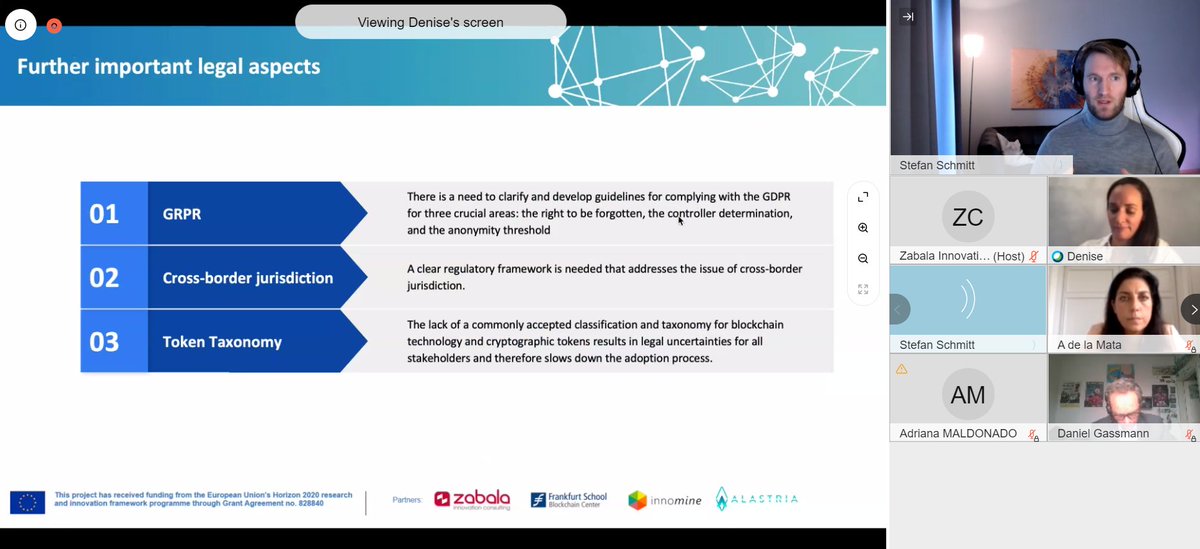Screen dimensions: 1200x549
Task: Click the 'Adriana MALDONADO' name label
Action: click(957, 434)
